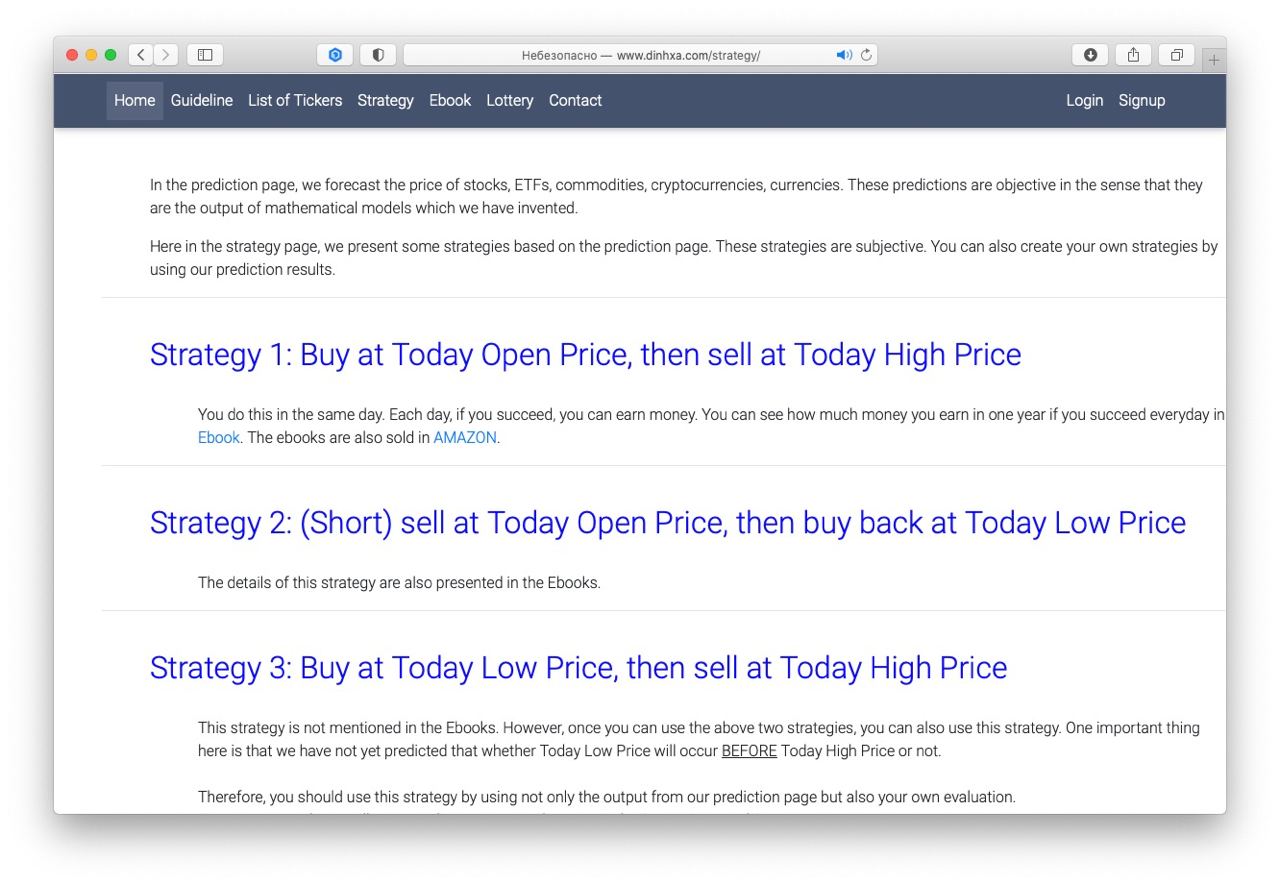The image size is (1280, 885).
Task: Click the blue hexagon extension icon
Action: point(335,55)
